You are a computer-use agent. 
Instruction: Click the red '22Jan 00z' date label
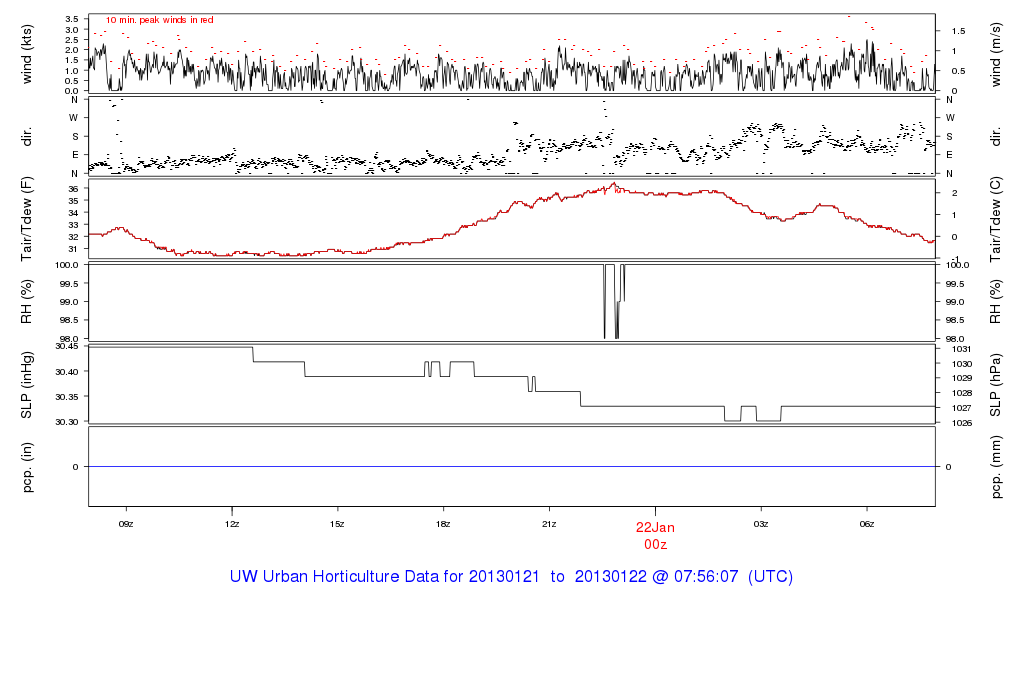(655, 536)
